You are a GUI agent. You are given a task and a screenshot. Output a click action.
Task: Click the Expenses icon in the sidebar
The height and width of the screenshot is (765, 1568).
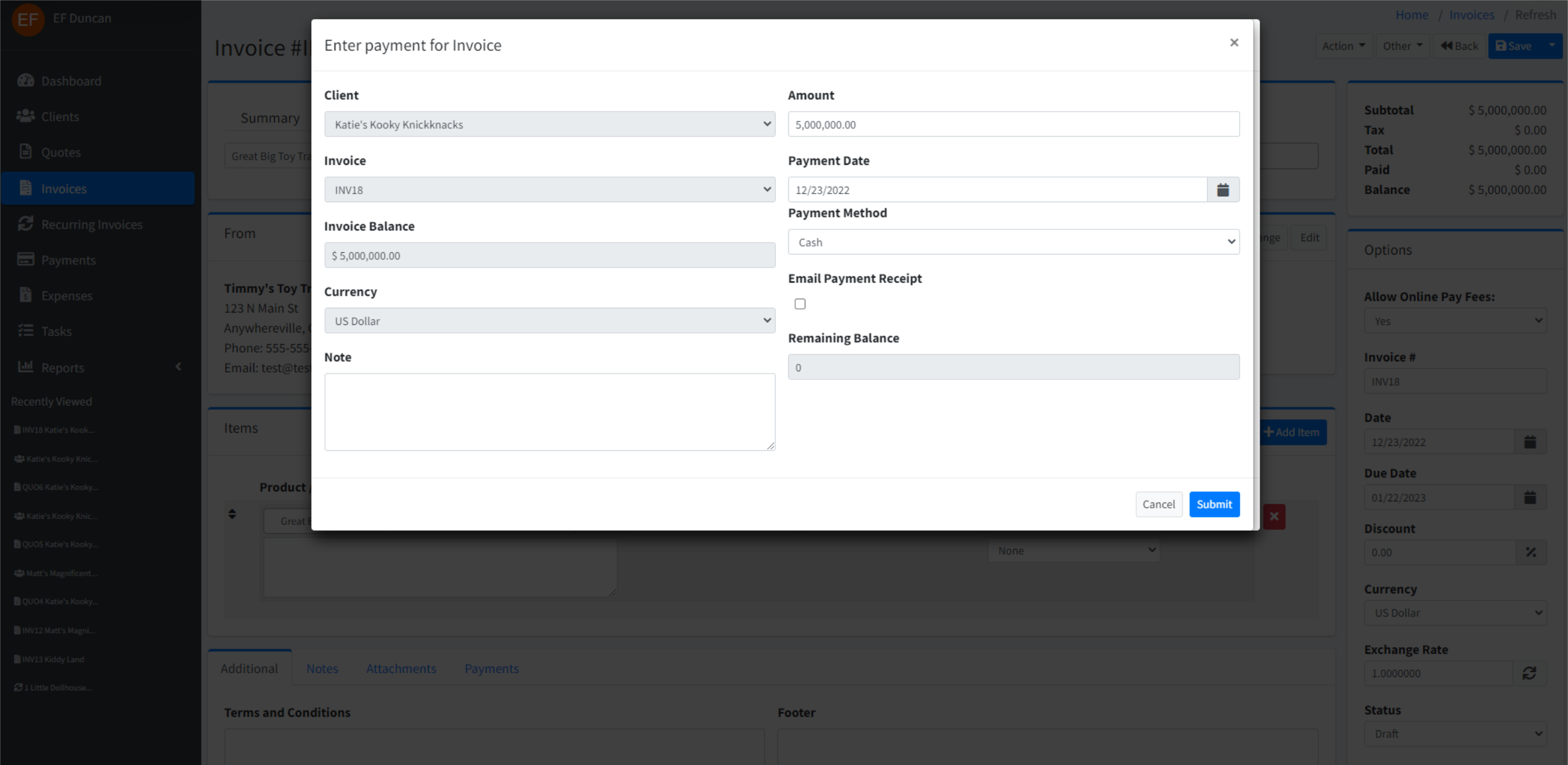coord(26,295)
